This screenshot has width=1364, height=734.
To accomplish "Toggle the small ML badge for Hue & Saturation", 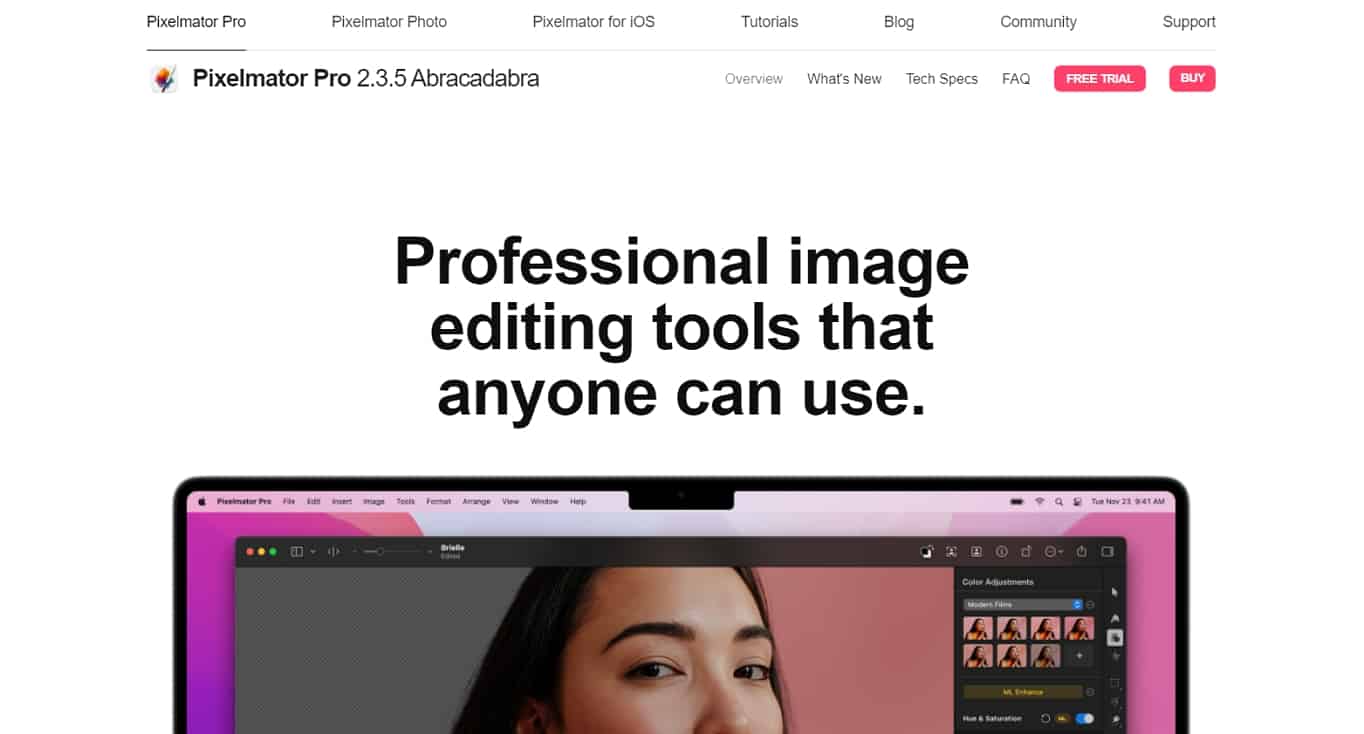I will (1062, 718).
